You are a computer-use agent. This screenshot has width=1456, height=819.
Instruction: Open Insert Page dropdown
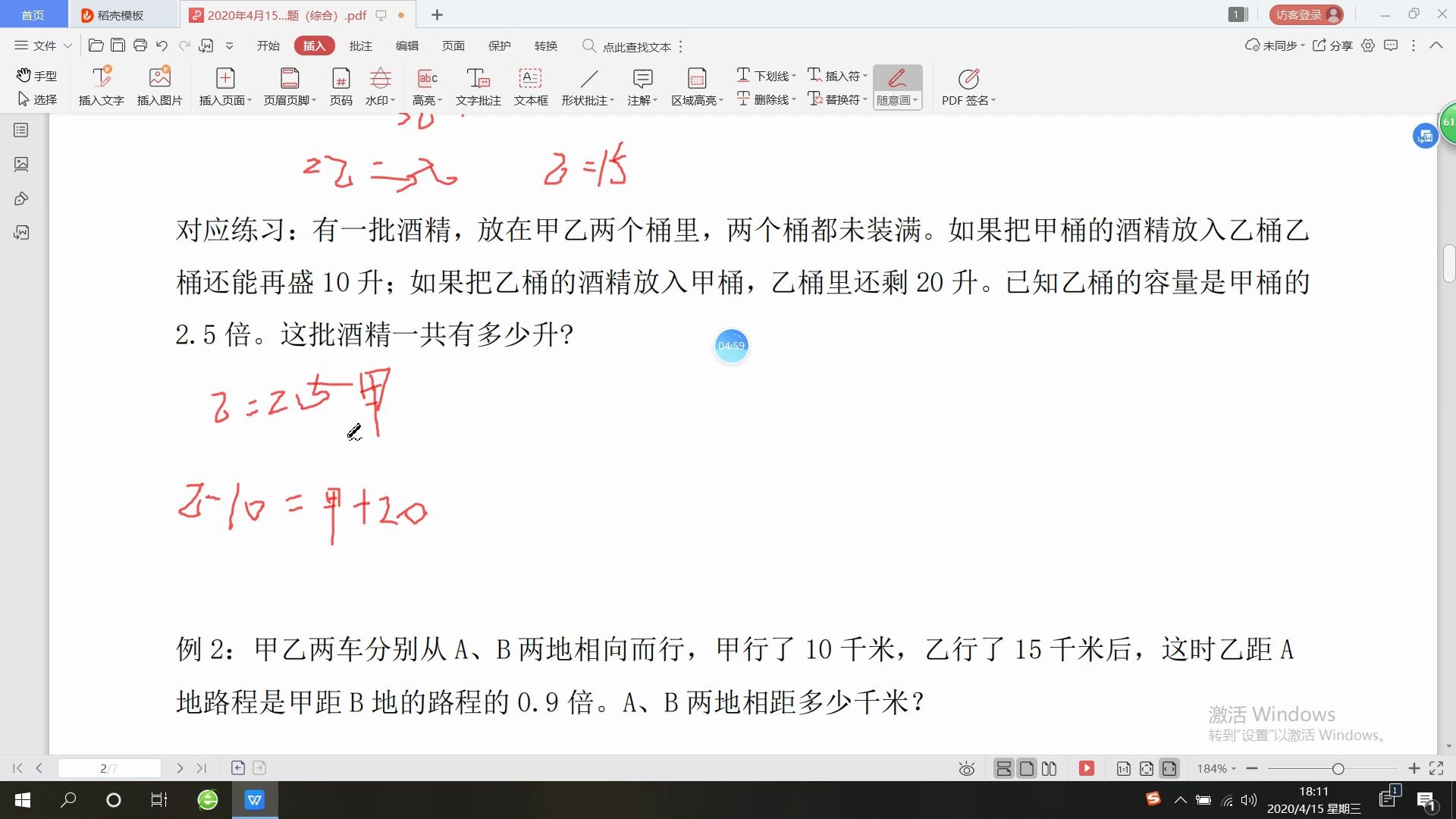point(225,86)
